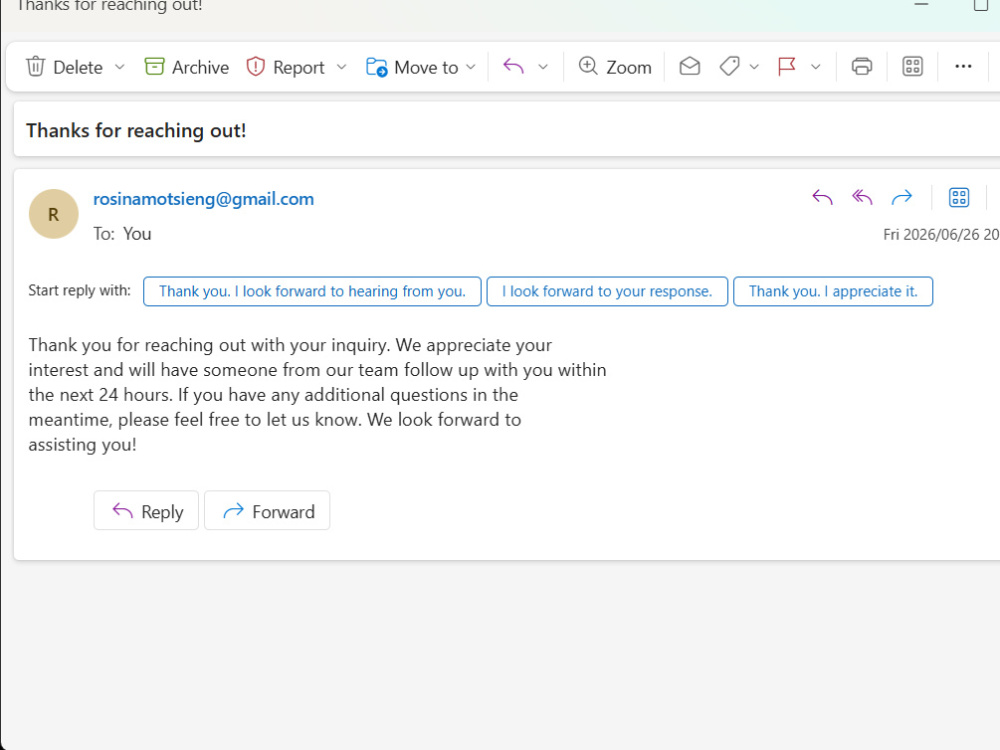Open the message header apps grid icon
Image resolution: width=1000 pixels, height=750 pixels.
coord(959,198)
